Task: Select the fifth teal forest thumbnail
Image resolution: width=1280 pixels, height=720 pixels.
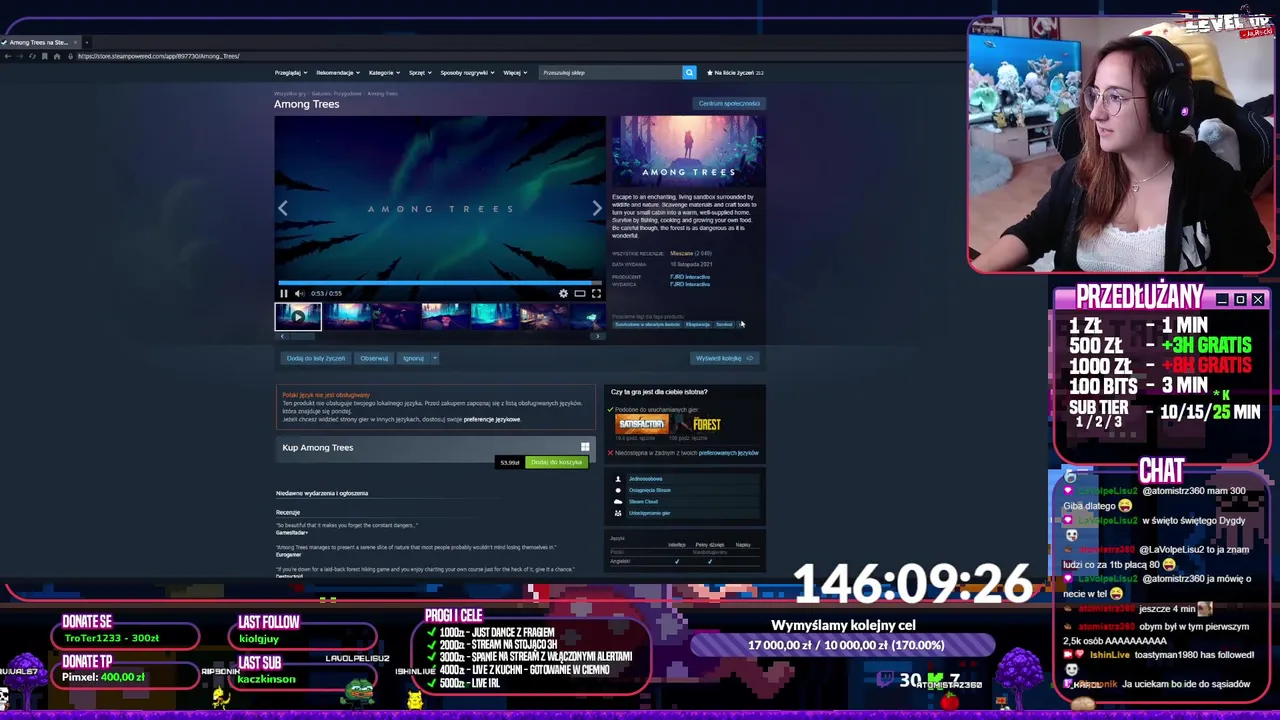Action: [x=493, y=317]
